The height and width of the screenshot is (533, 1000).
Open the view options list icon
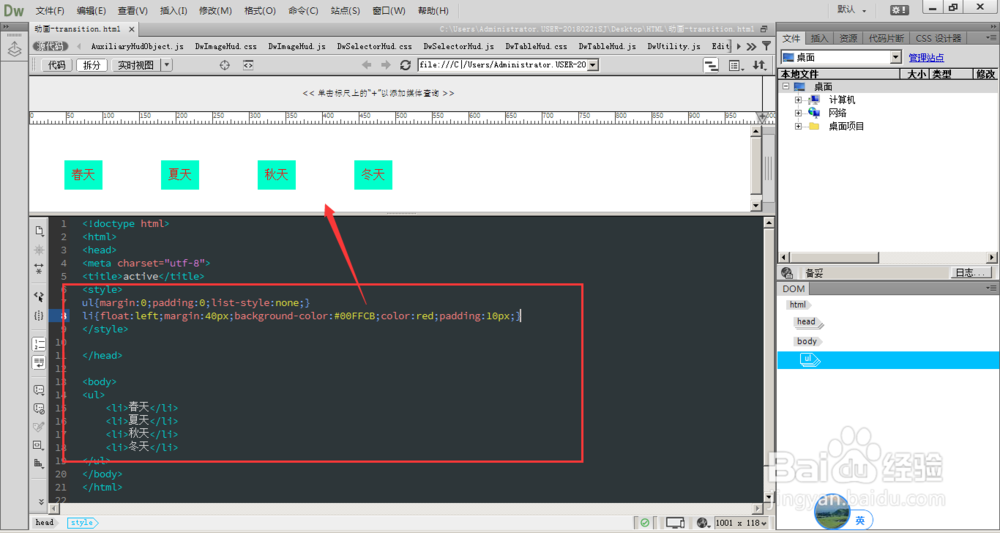point(736,65)
